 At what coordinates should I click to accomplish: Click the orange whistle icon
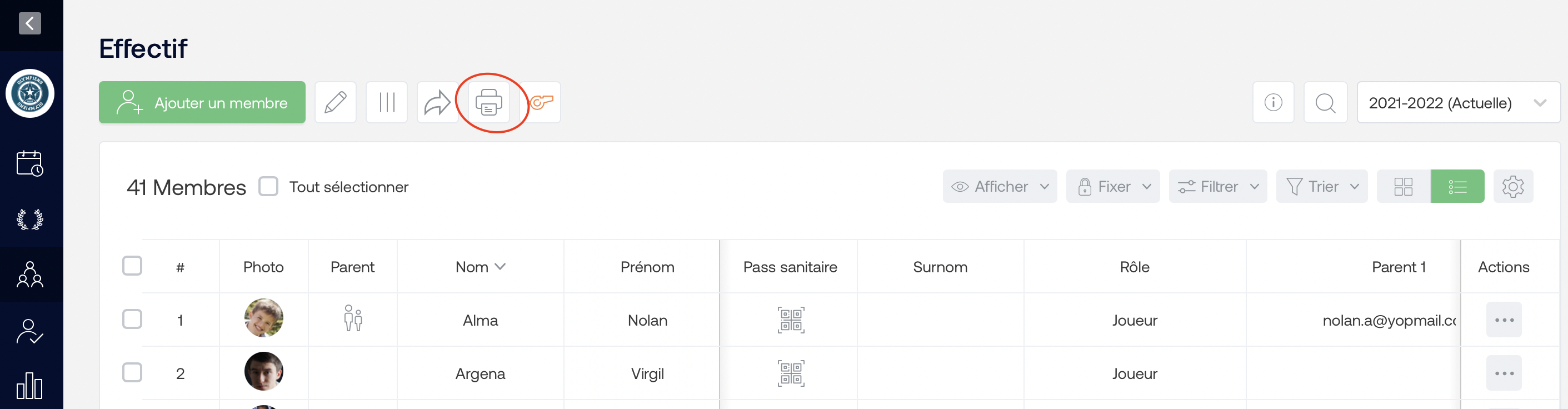coord(541,102)
